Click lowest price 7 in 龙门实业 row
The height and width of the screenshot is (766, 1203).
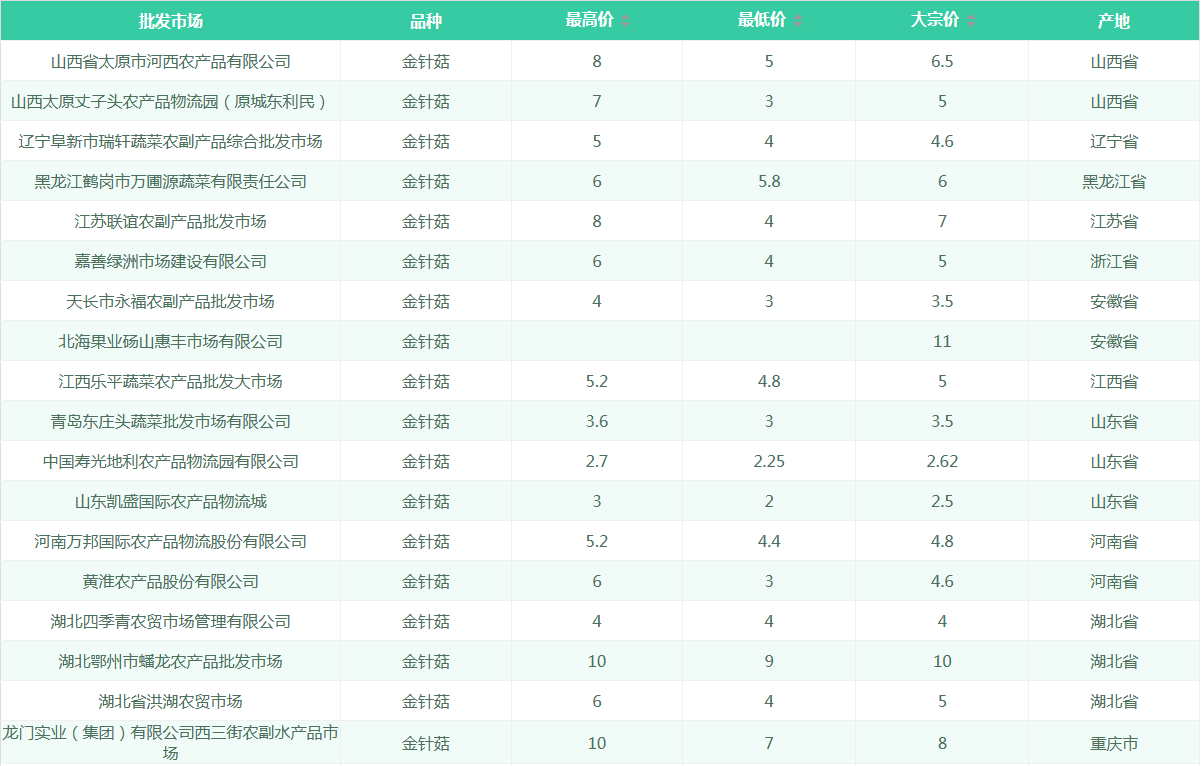769,743
